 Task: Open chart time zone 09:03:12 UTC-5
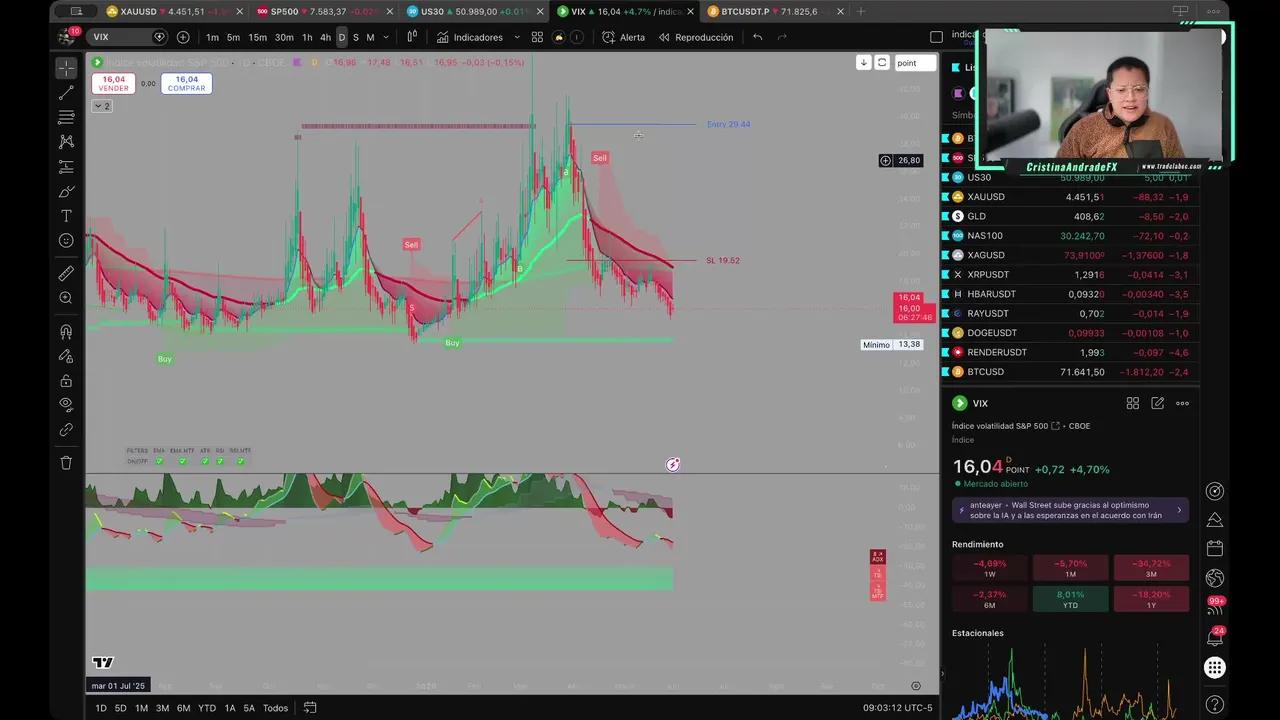click(x=897, y=708)
